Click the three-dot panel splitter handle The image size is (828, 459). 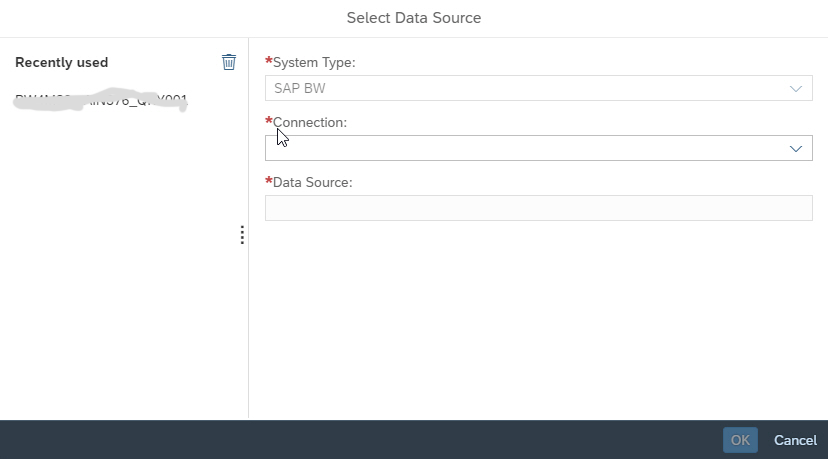pos(242,235)
